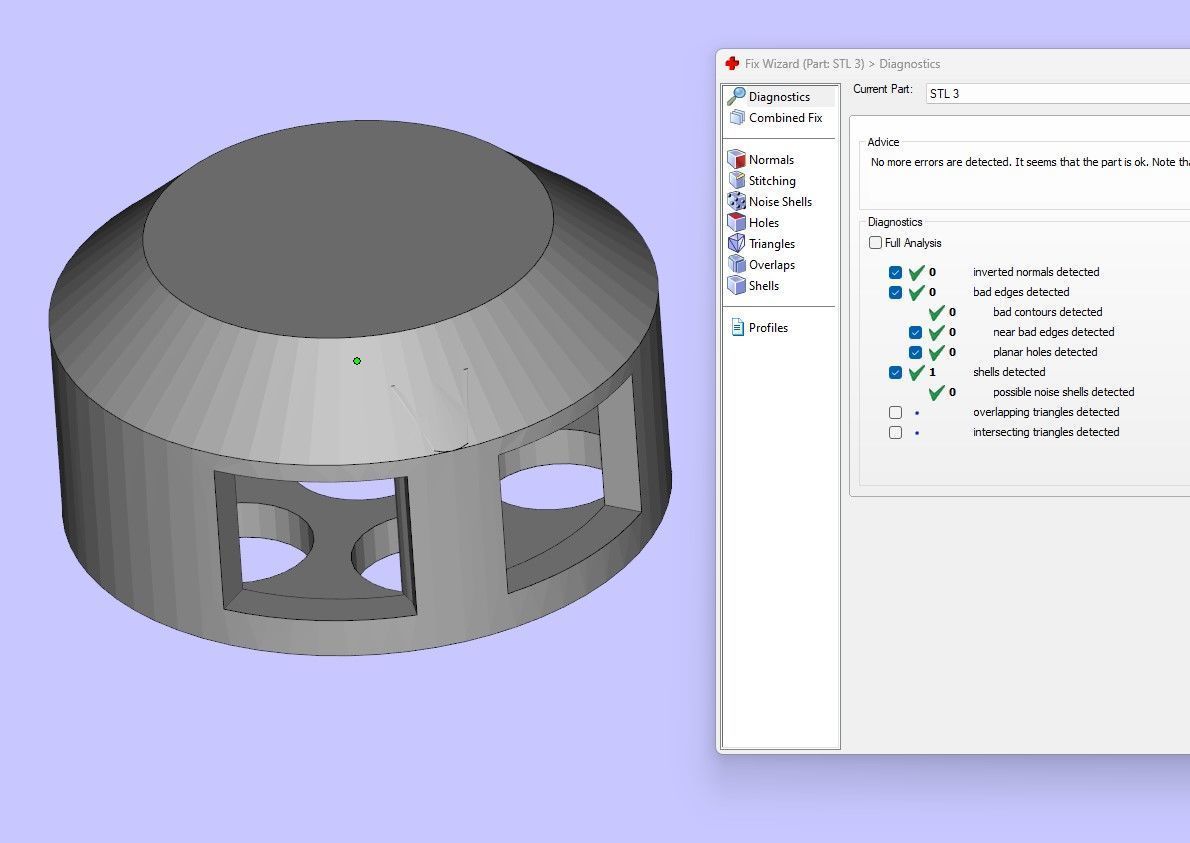Open the Current Part dropdown STL 3
Screen dimensions: 1190x843
click(x=1058, y=93)
